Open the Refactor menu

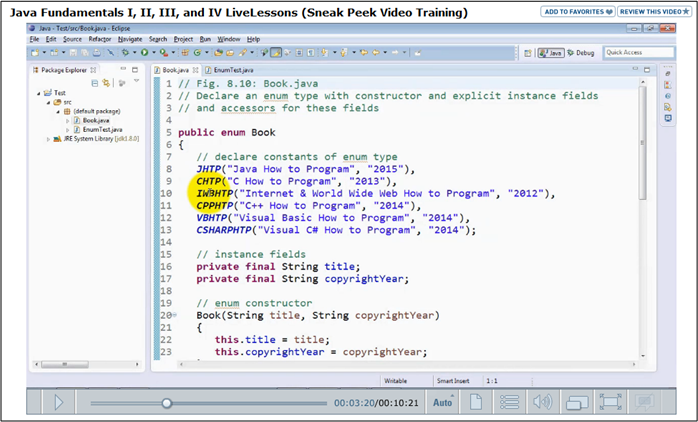click(100, 38)
